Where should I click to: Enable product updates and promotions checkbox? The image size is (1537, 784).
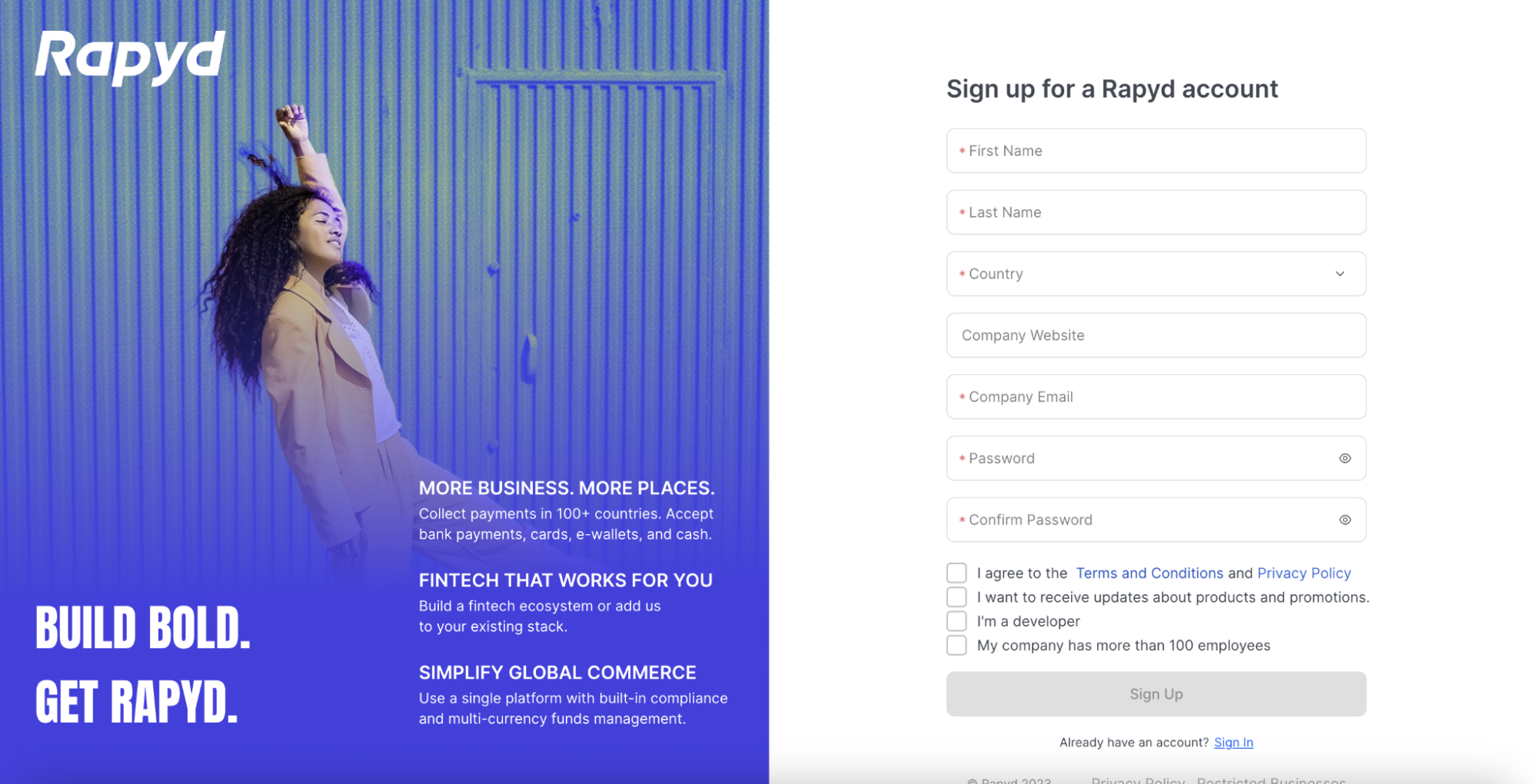click(x=956, y=597)
